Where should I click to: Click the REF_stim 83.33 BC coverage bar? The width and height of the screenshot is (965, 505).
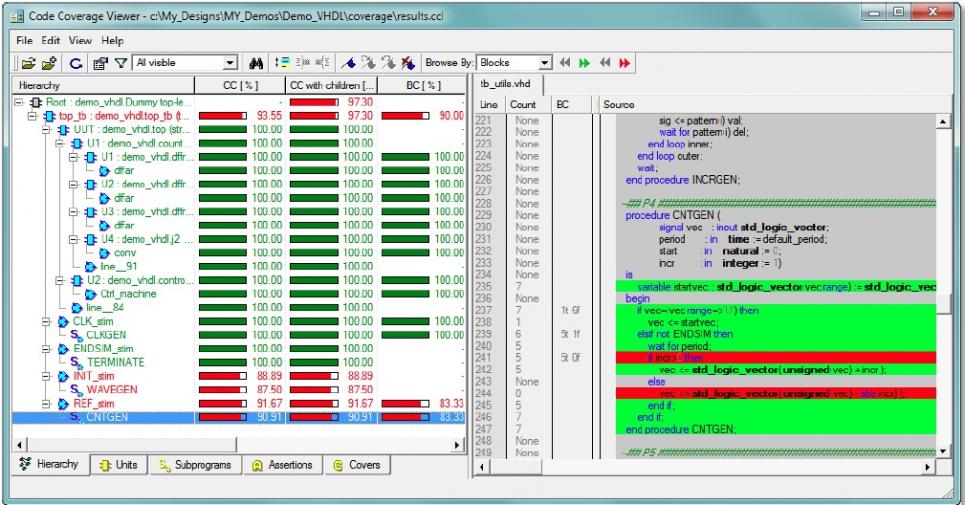[405, 404]
